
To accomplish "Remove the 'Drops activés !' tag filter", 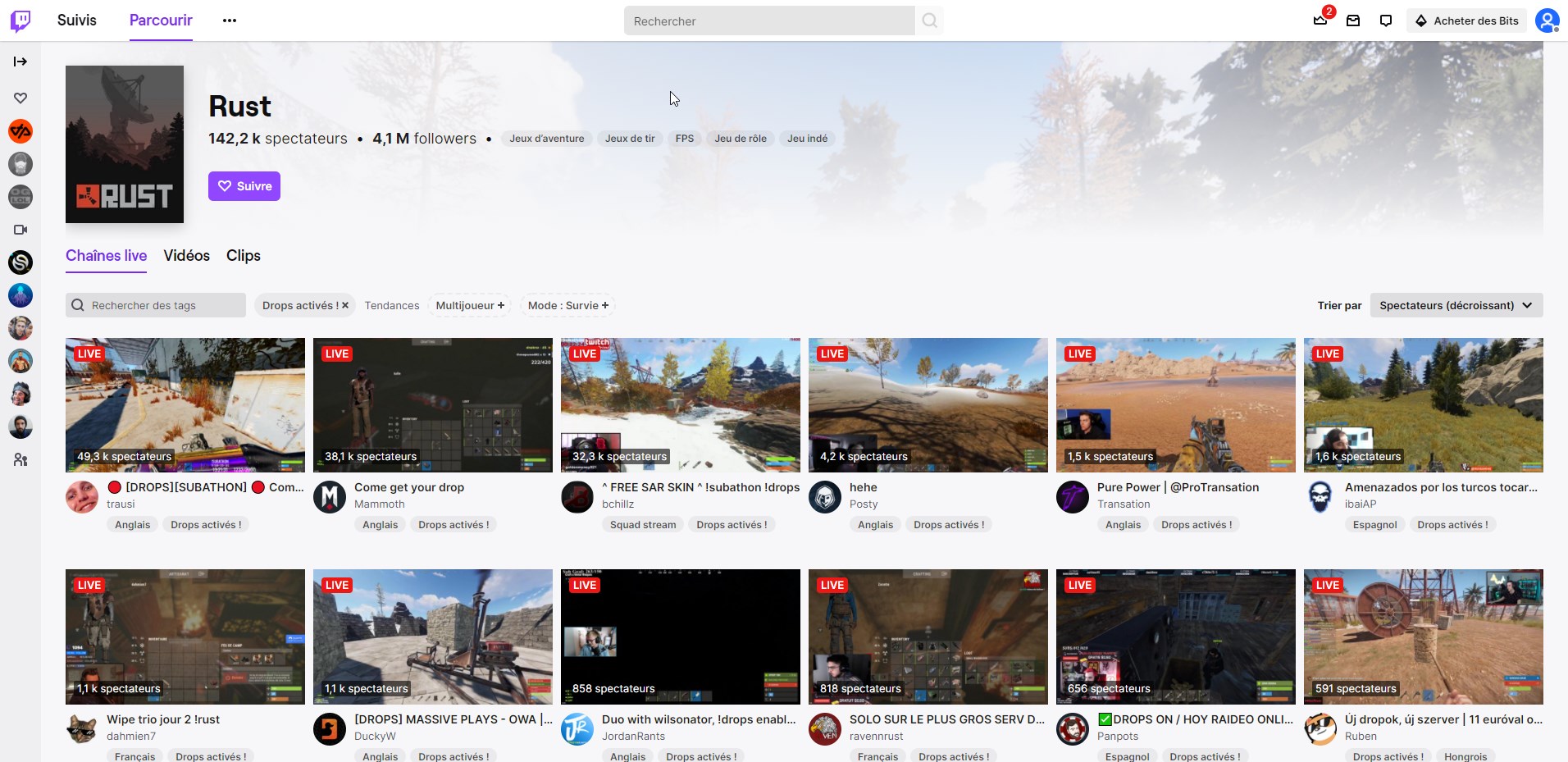I will coord(345,305).
